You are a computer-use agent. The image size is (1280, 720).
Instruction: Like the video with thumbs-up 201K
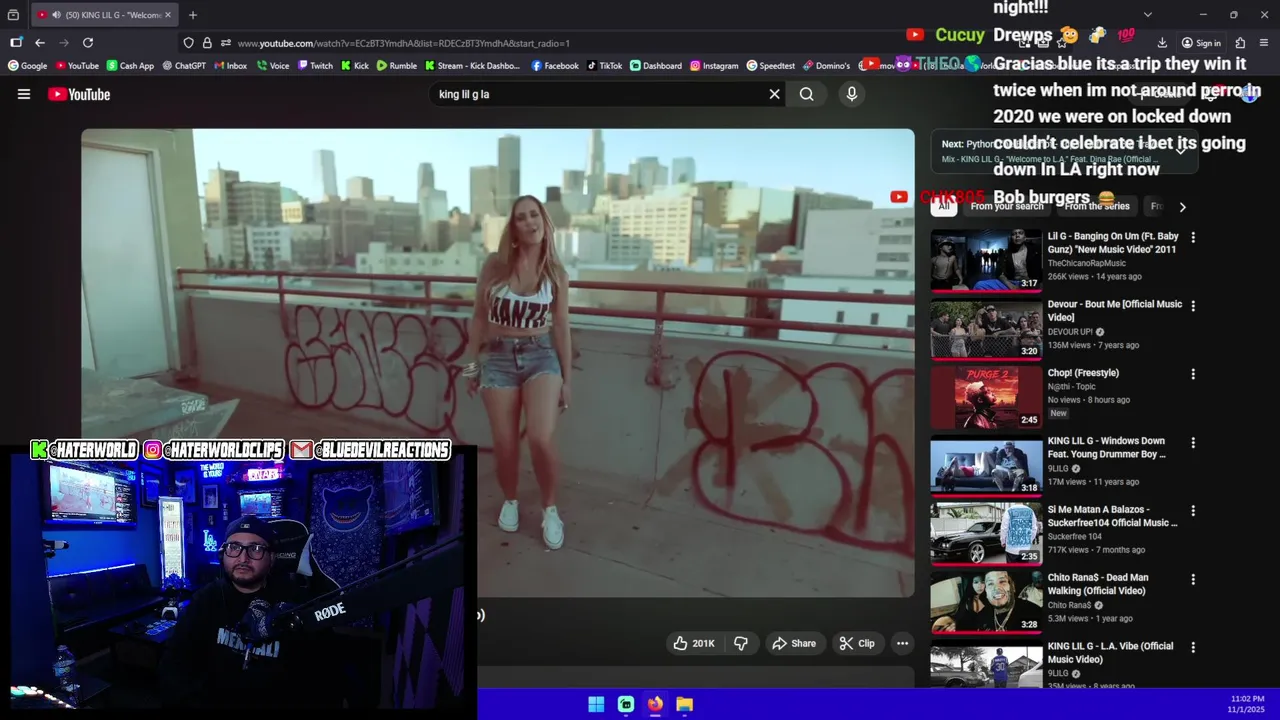point(694,643)
